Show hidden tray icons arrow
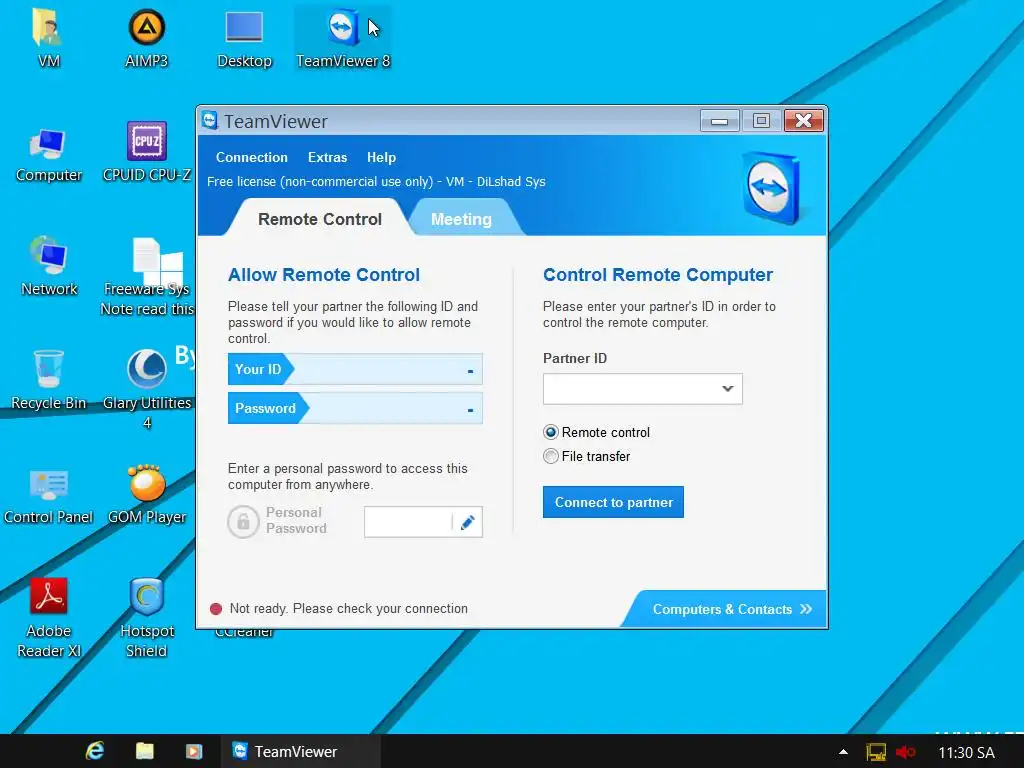The height and width of the screenshot is (768, 1024). (843, 752)
